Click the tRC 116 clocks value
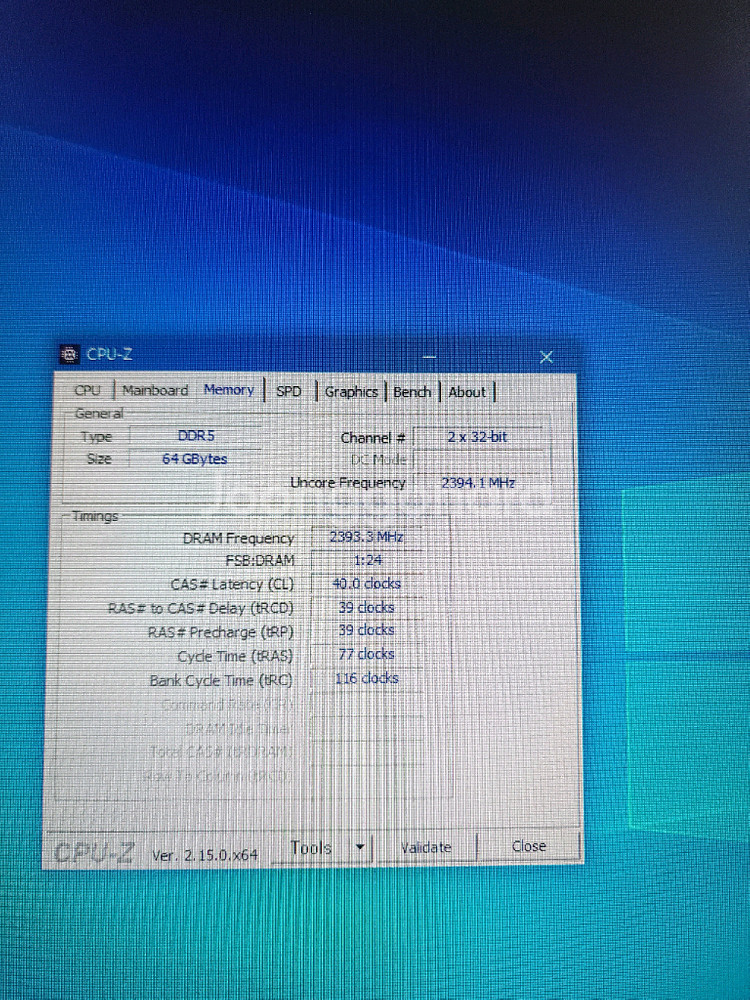 367,678
